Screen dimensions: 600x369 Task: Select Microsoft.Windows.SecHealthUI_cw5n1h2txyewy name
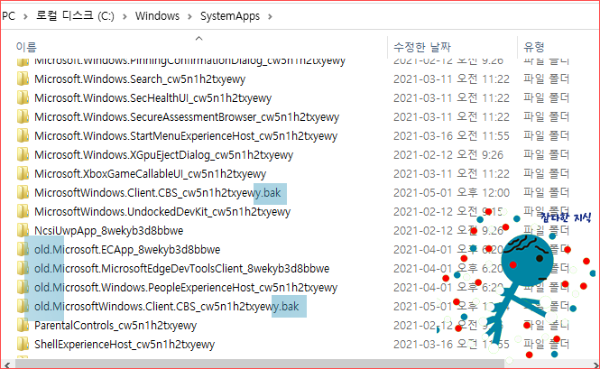(x=153, y=98)
